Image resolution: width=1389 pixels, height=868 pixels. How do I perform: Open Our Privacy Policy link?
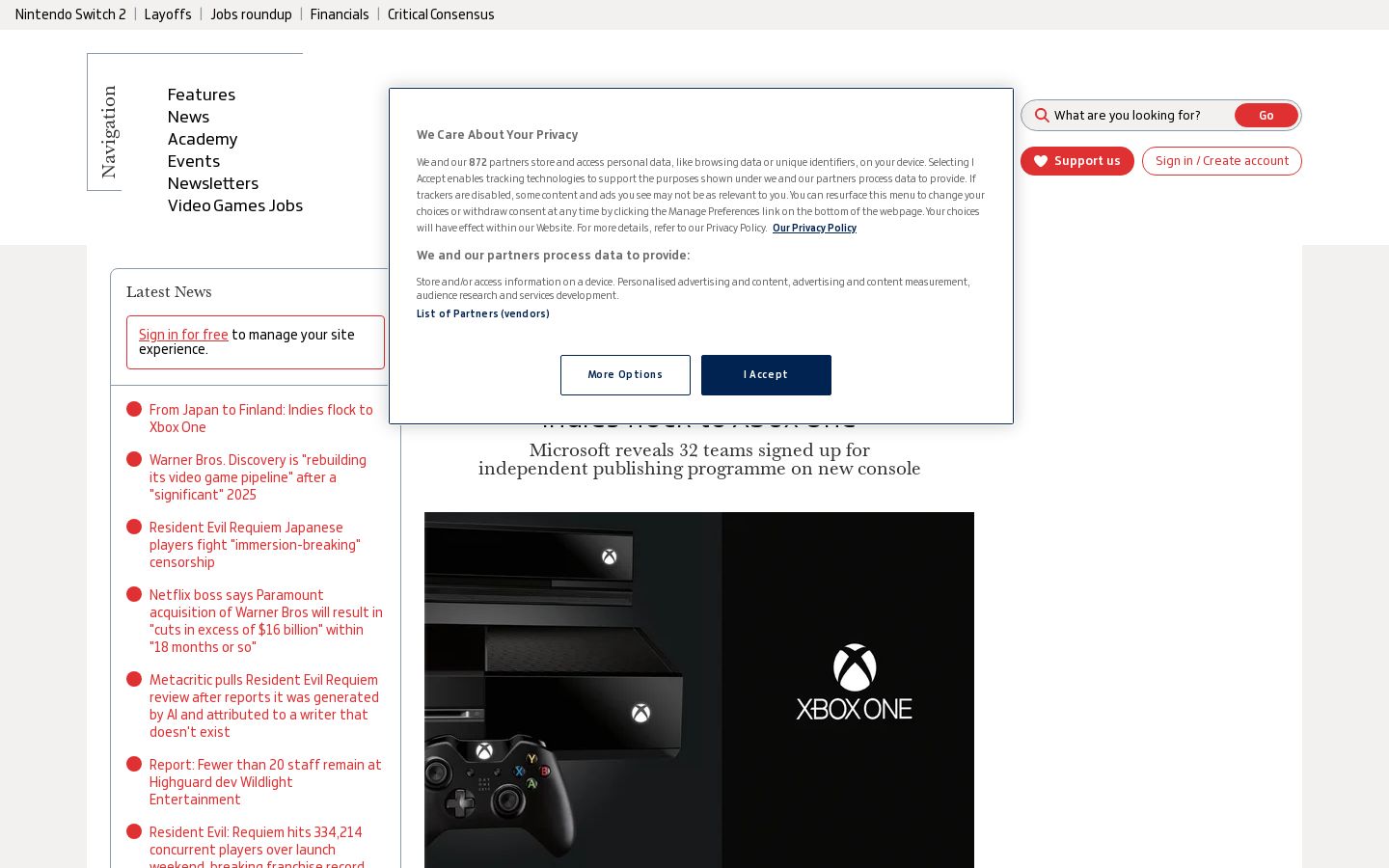click(814, 229)
